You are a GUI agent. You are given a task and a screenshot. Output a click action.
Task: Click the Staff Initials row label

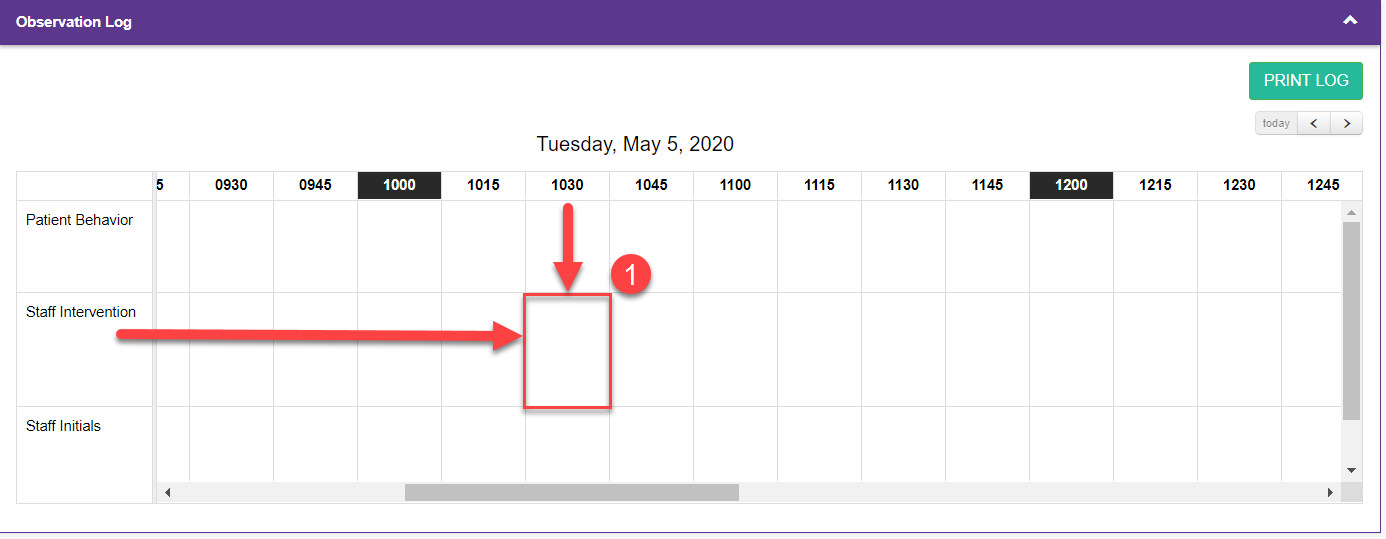pyautogui.click(x=63, y=426)
